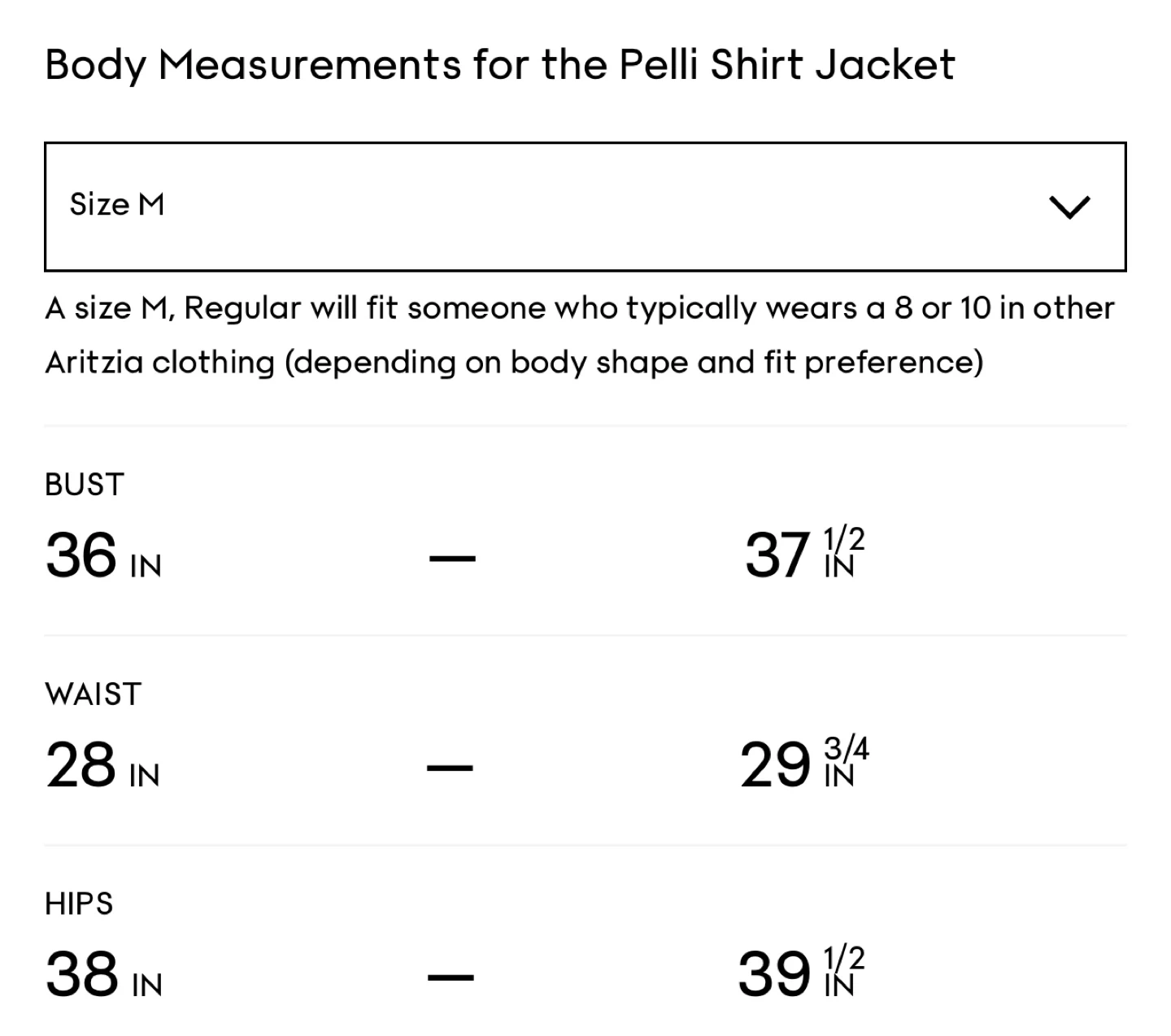The image size is (1171, 1036).
Task: Click the "Size M" label text
Action: (117, 205)
